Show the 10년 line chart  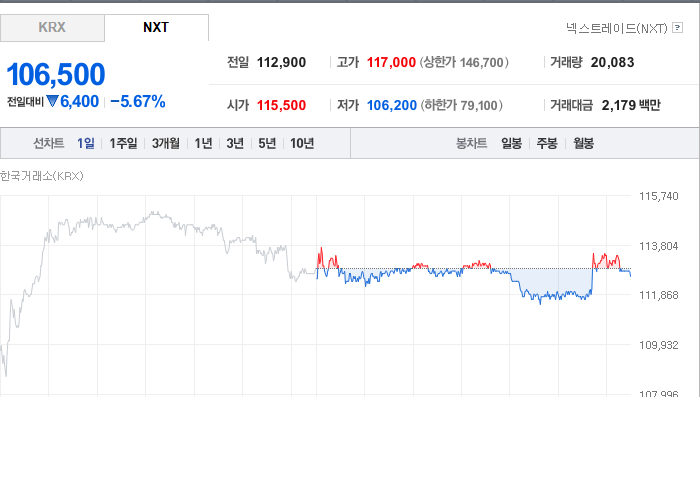(302, 143)
